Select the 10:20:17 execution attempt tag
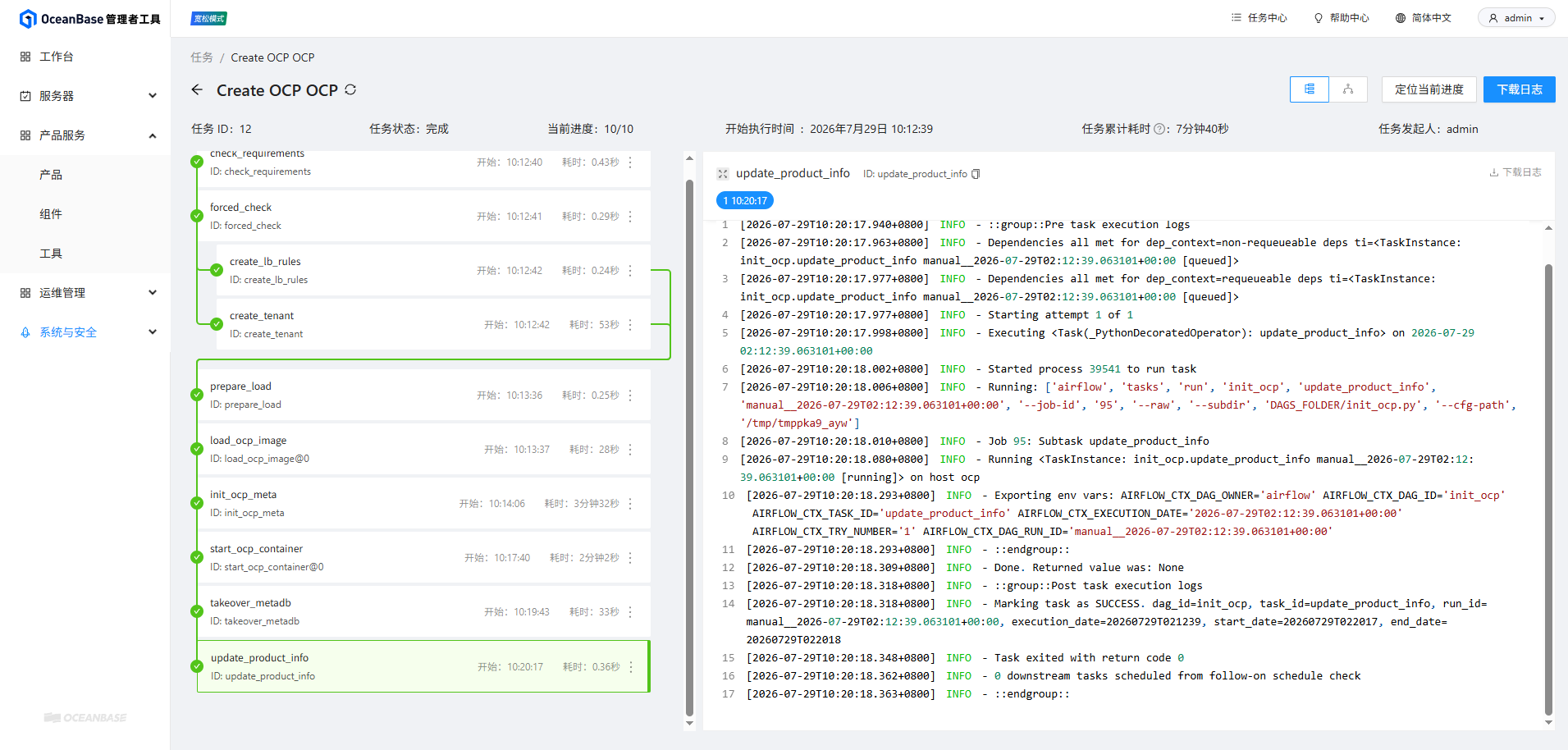The height and width of the screenshot is (750, 1568). [x=745, y=200]
